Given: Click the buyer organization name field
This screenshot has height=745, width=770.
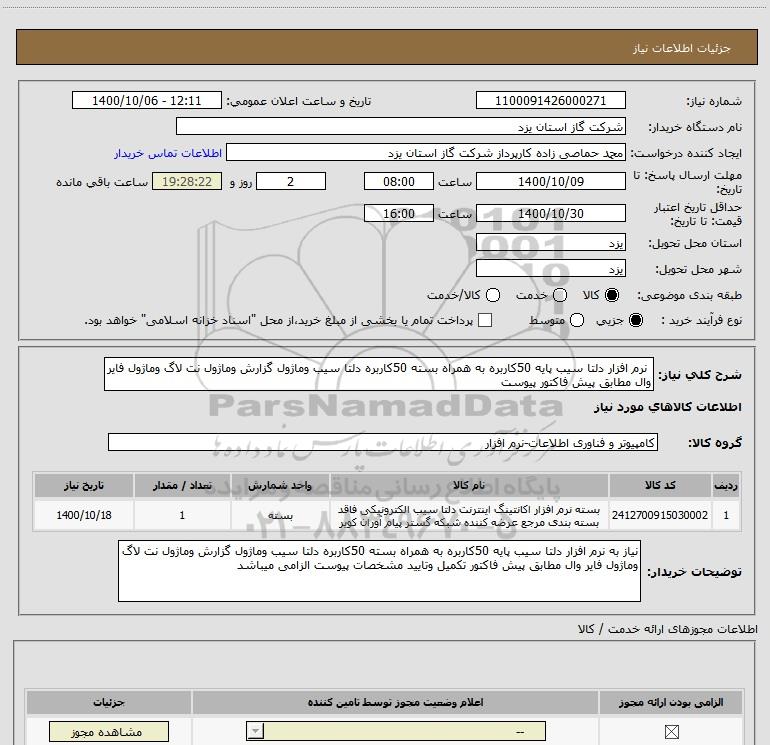Looking at the screenshot, I should coord(401,127).
